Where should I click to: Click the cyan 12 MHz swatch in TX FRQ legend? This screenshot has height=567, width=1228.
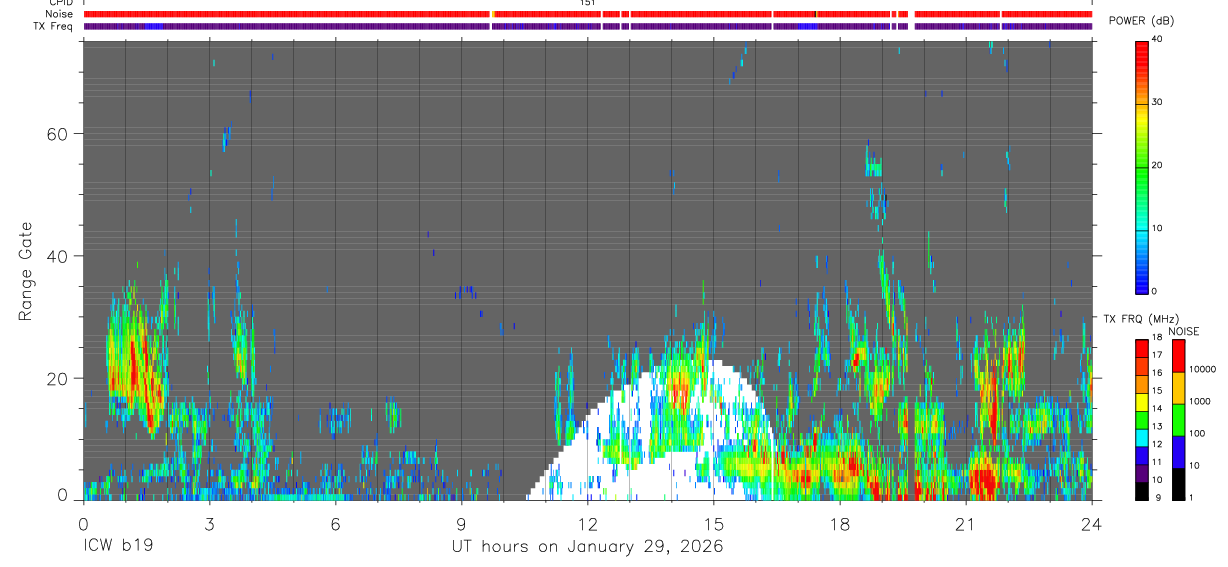coord(1142,438)
